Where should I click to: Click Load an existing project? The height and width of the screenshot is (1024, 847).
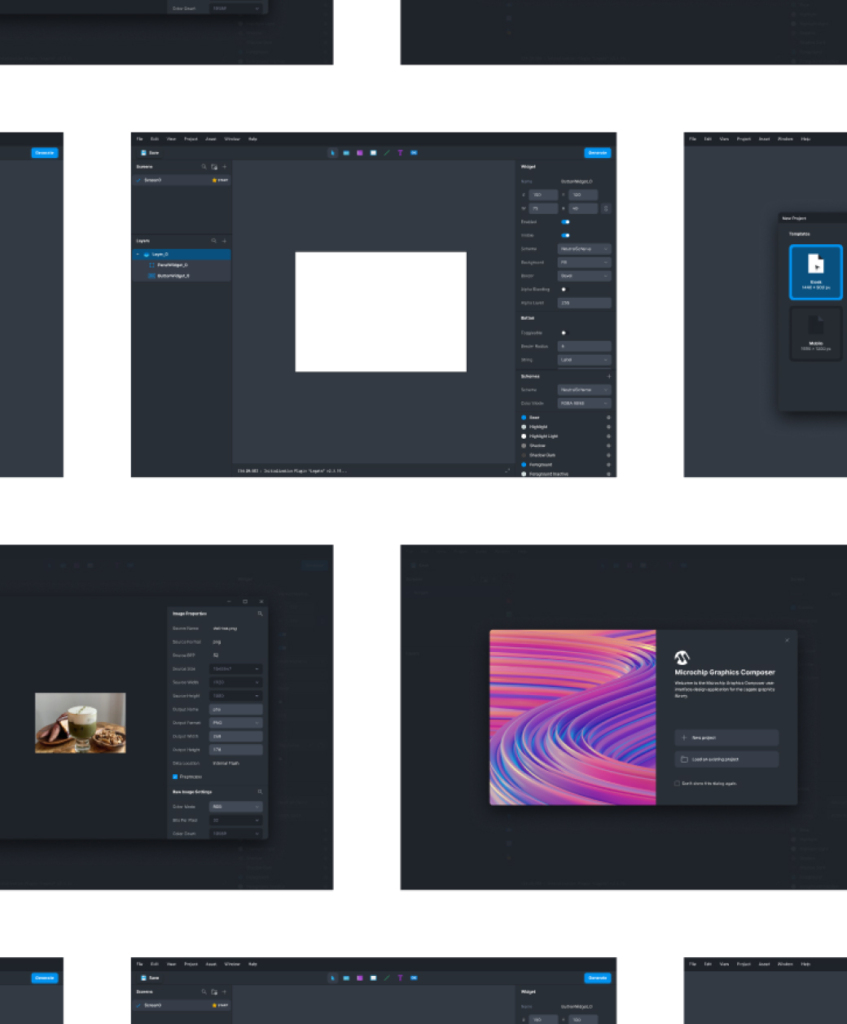726,759
